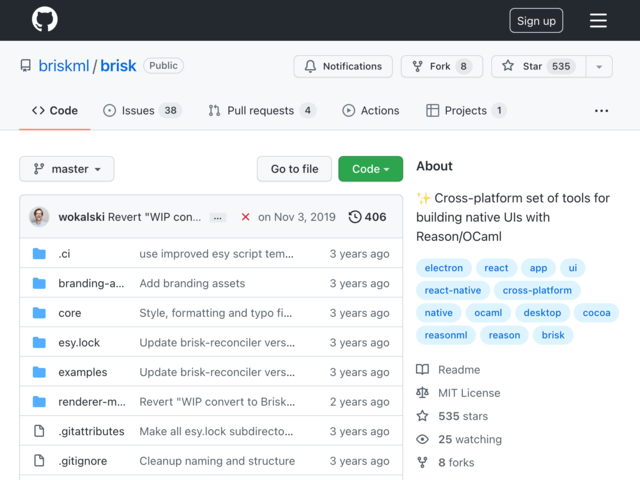Open the .gitignore file
The image size is (640, 480).
[x=82, y=461]
